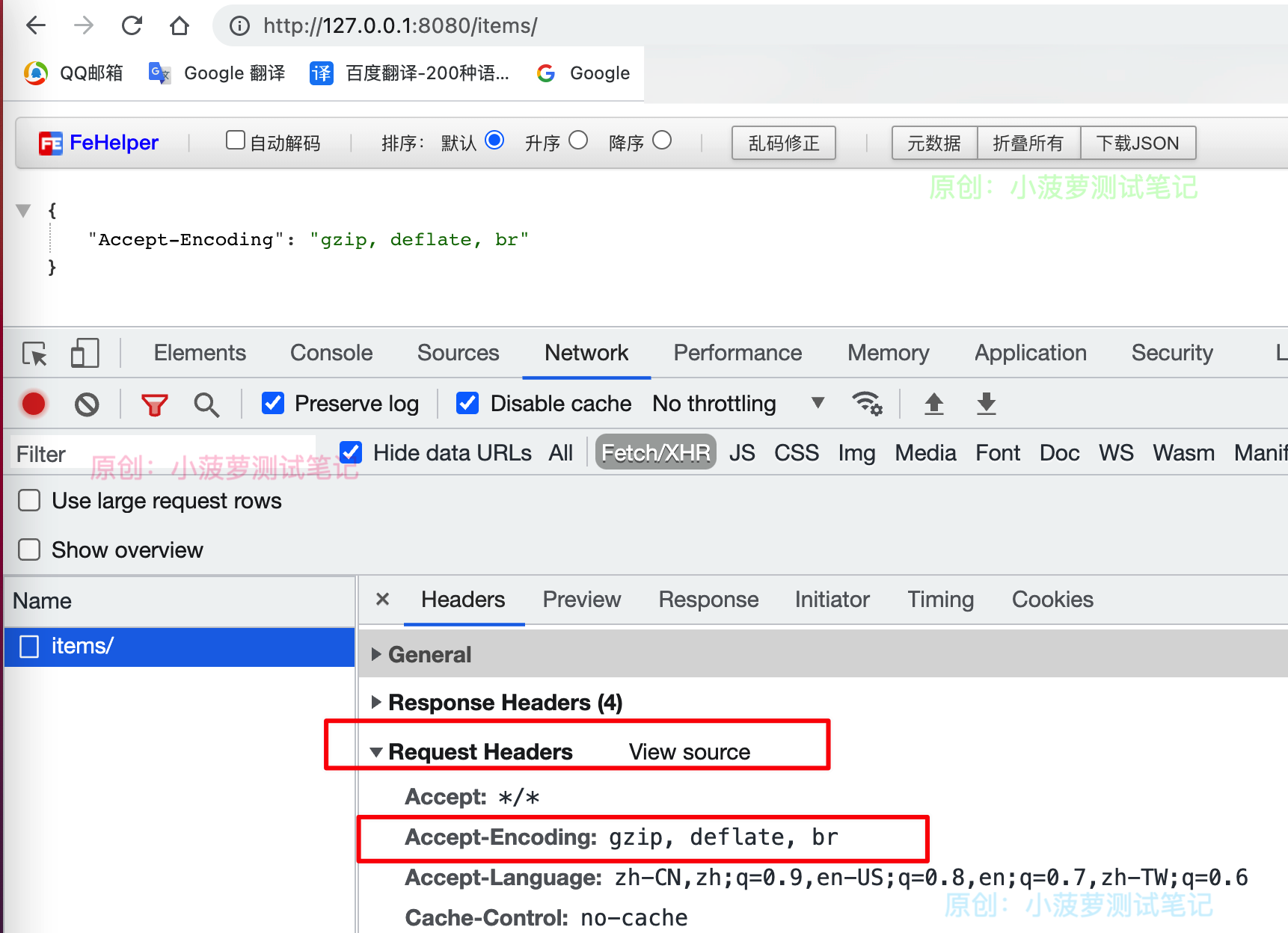Focus the network Filter input field
Viewport: 1288px width, 933px height.
[x=165, y=453]
